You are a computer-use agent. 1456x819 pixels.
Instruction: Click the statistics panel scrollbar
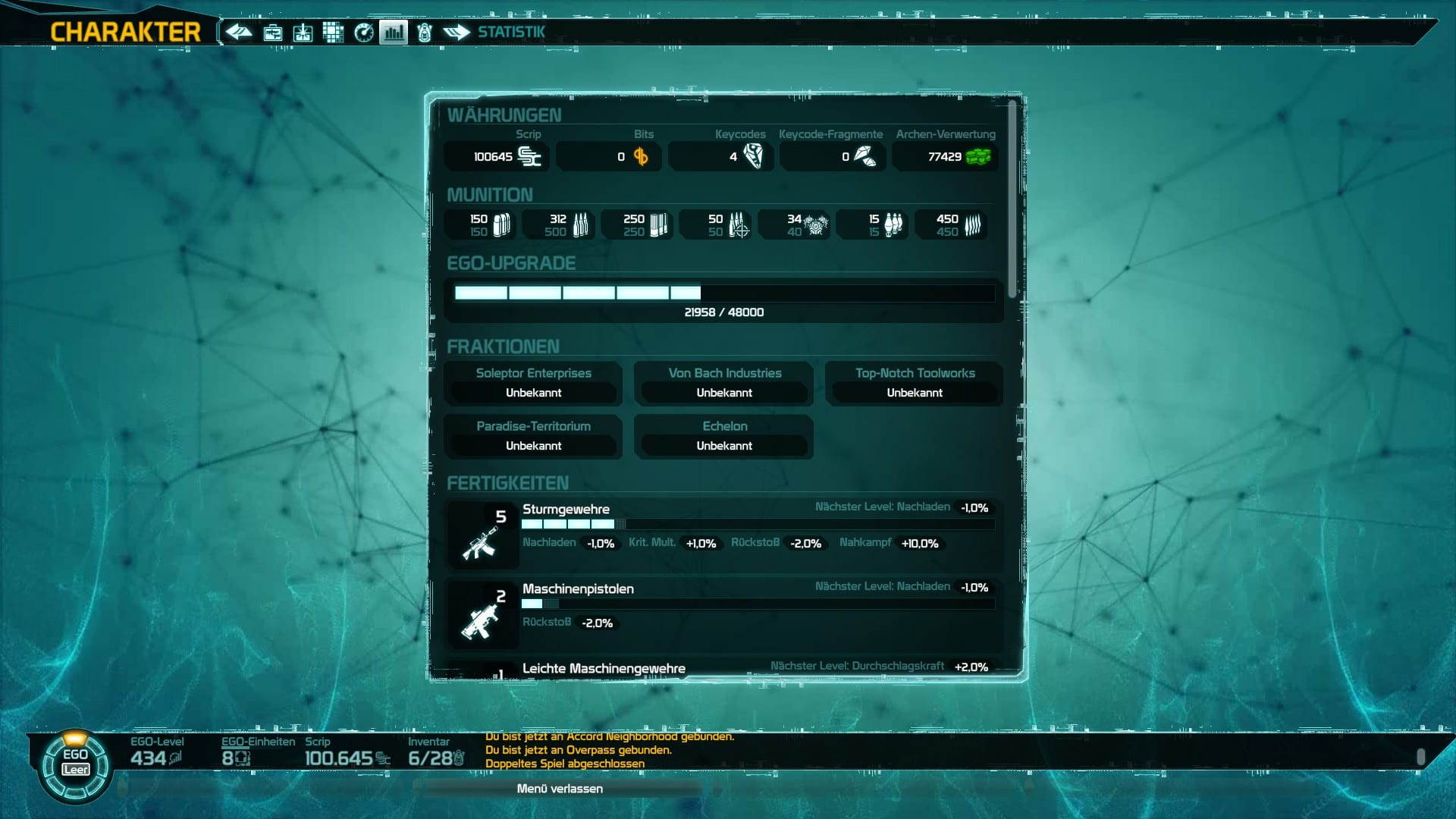pos(1012,199)
